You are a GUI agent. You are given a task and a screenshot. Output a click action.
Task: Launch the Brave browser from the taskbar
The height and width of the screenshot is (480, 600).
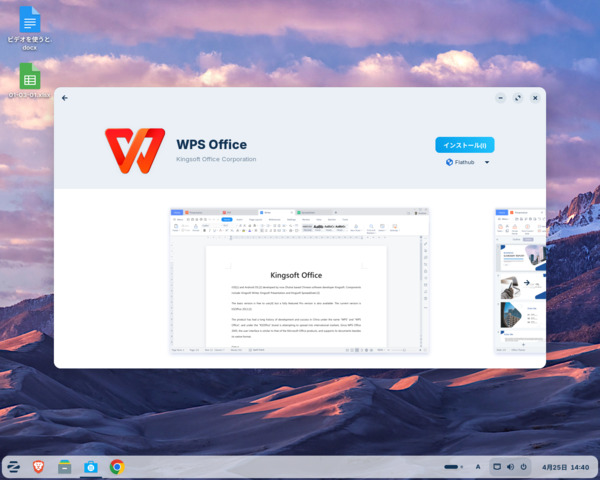38,467
